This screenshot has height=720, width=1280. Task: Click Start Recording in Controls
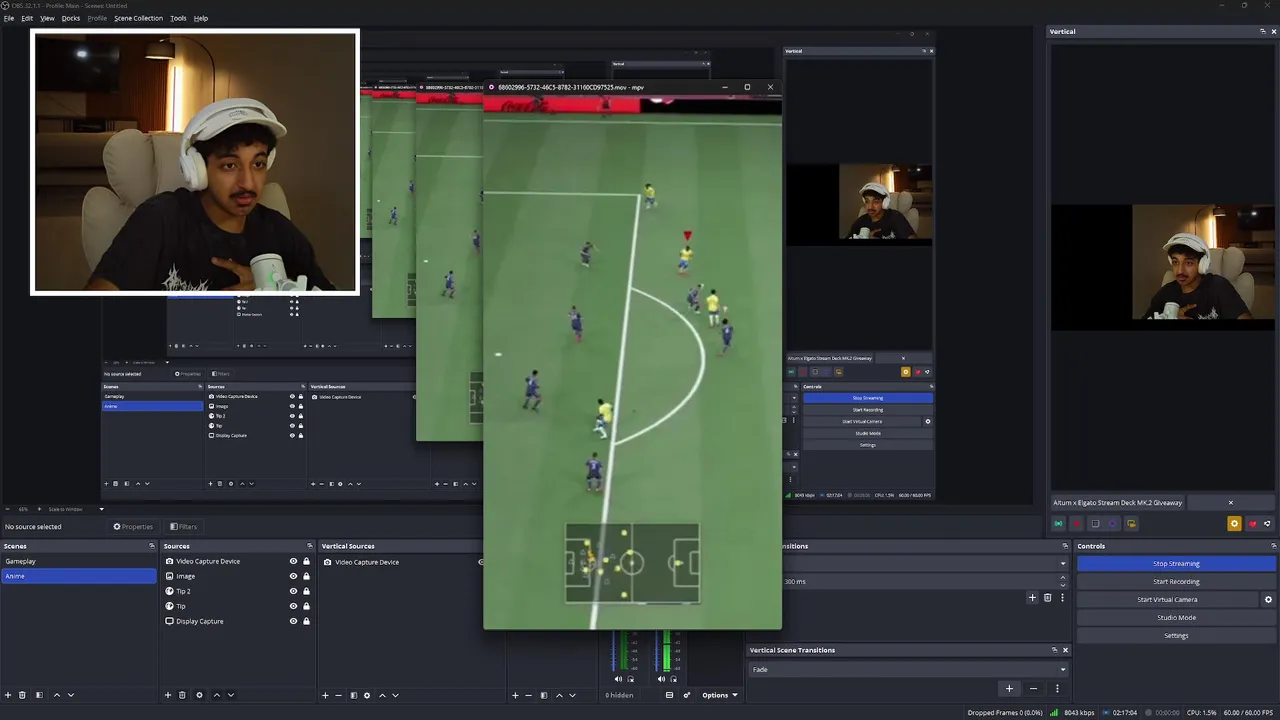[1176, 582]
